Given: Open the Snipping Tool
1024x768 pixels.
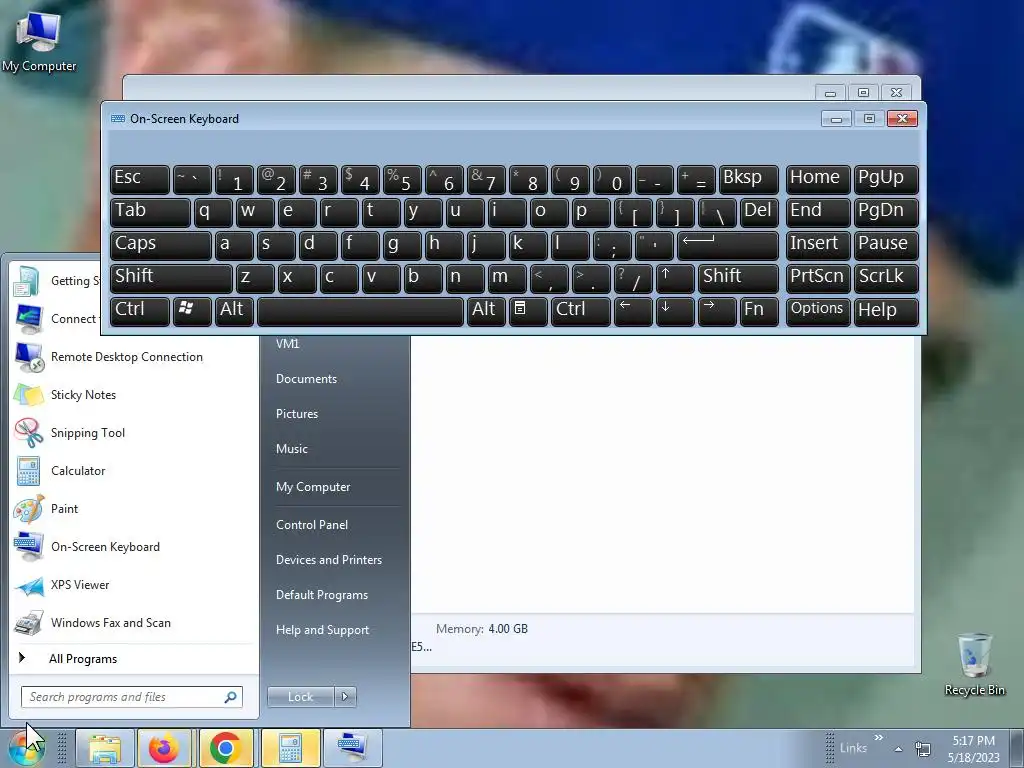Looking at the screenshot, I should [88, 433].
